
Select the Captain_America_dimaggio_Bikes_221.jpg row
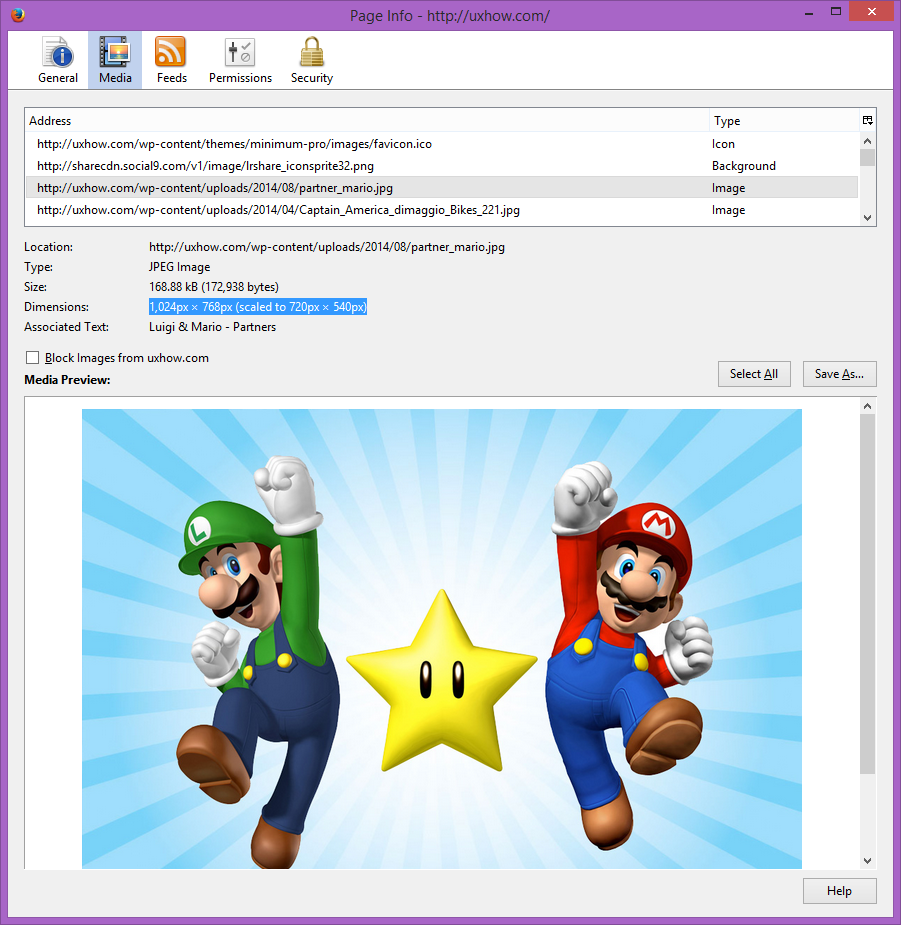[x=278, y=210]
